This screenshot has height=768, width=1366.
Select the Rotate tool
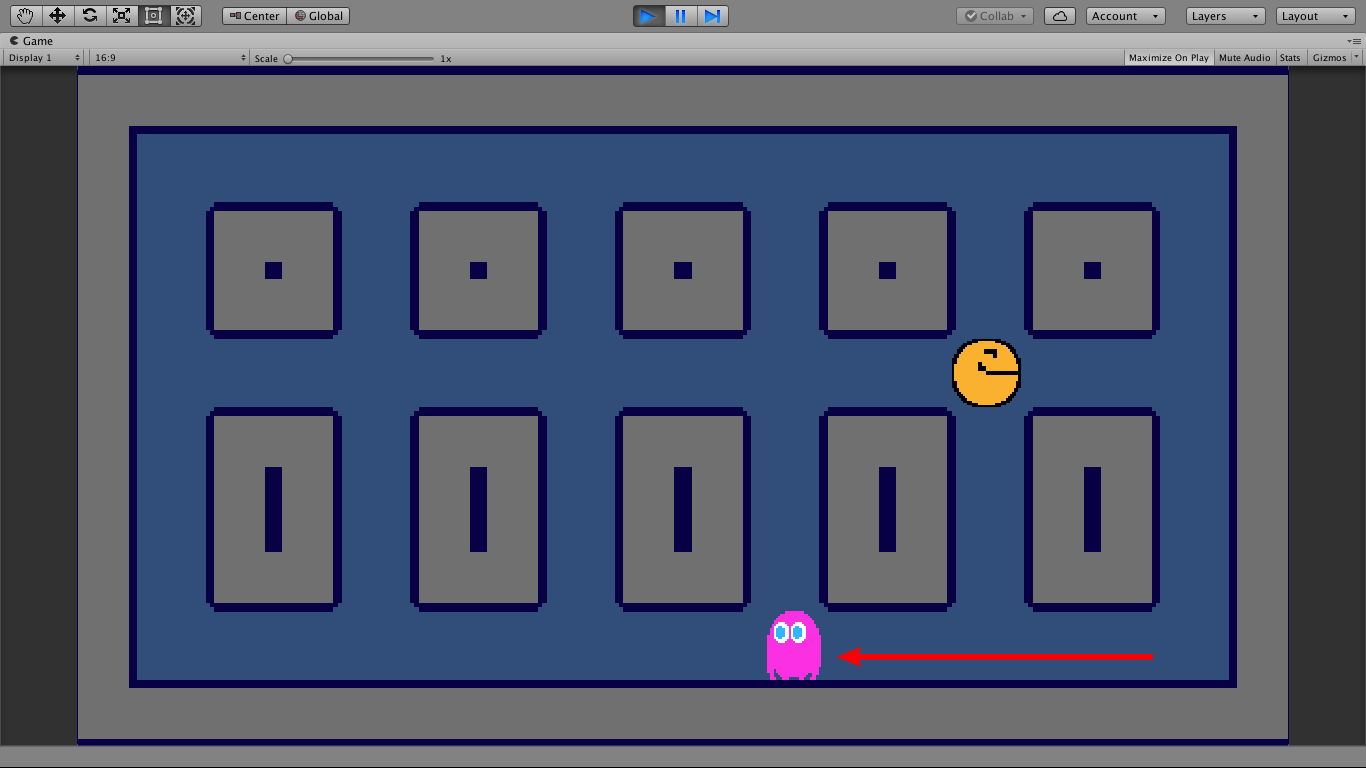pyautogui.click(x=90, y=16)
